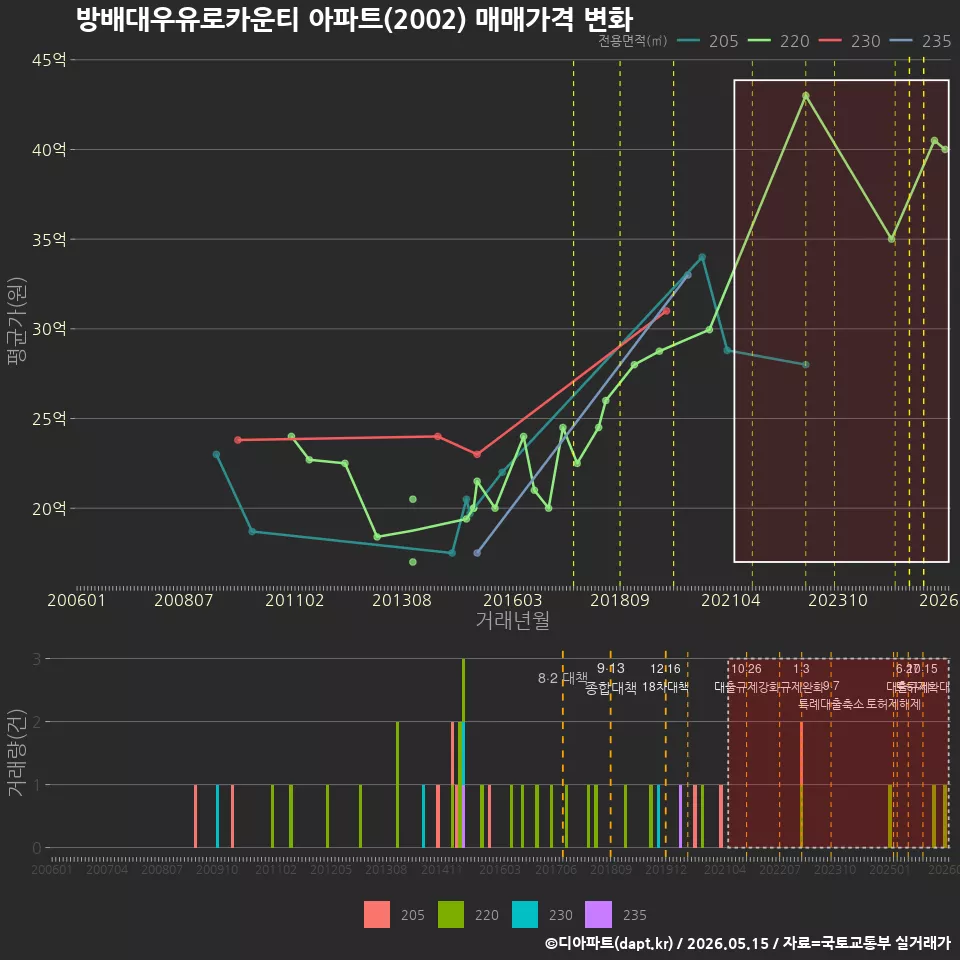The image size is (960, 960).
Task: Click the red 230 line starting point
Action: tap(238, 440)
